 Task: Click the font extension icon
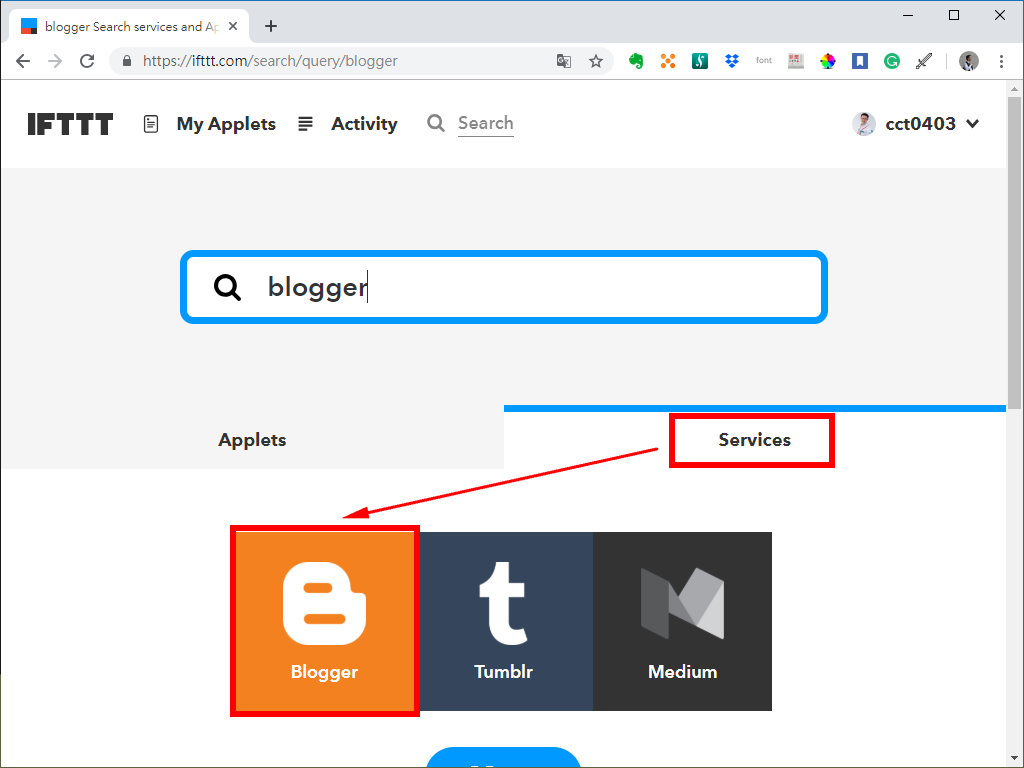tap(763, 61)
